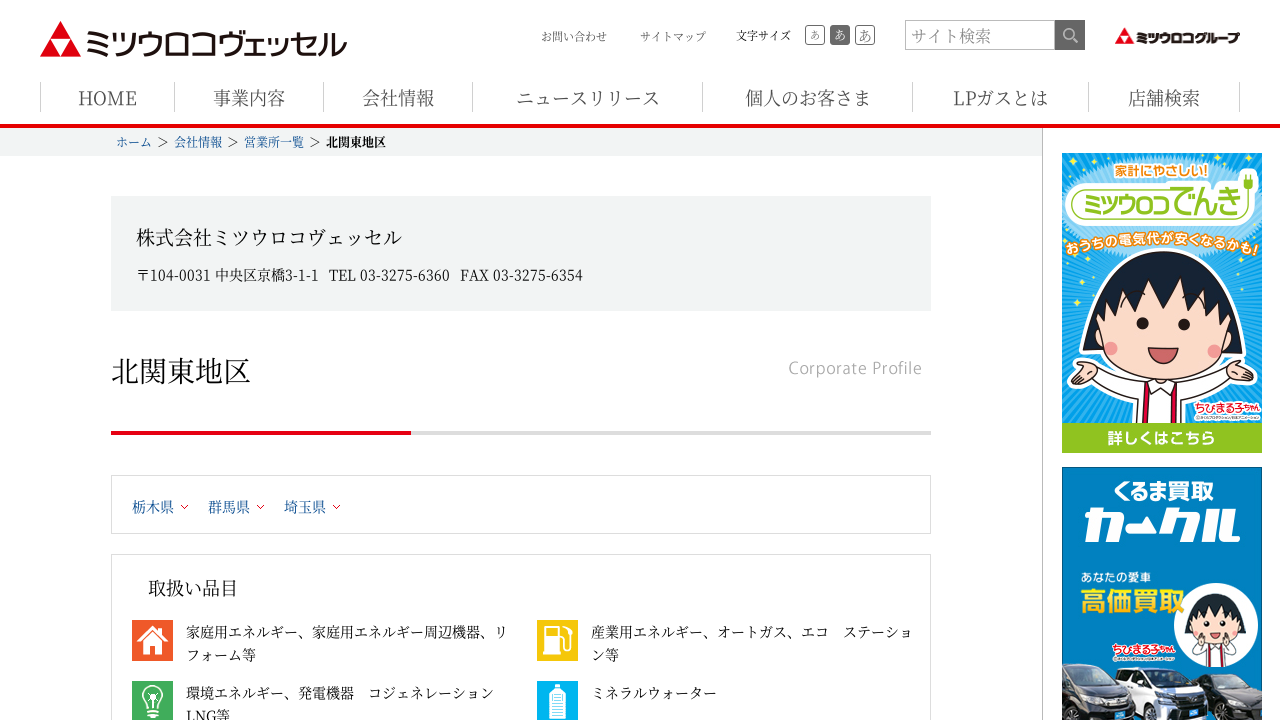Select medium font size button
Screen dimensions: 1280x720
[840, 35]
